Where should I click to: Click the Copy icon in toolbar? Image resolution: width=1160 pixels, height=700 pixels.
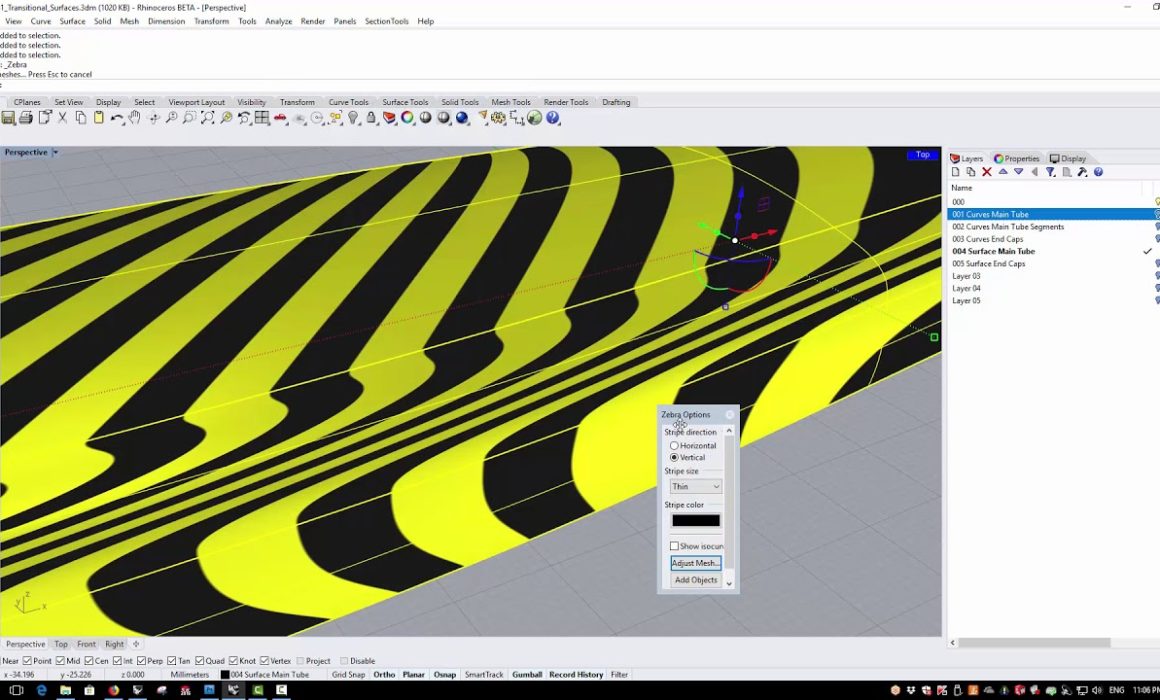pyautogui.click(x=81, y=118)
